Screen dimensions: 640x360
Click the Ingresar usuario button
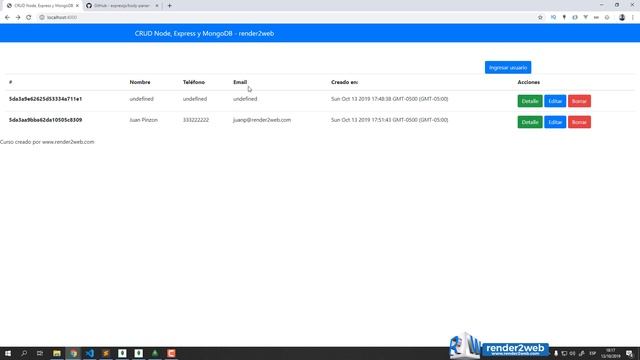click(x=508, y=67)
